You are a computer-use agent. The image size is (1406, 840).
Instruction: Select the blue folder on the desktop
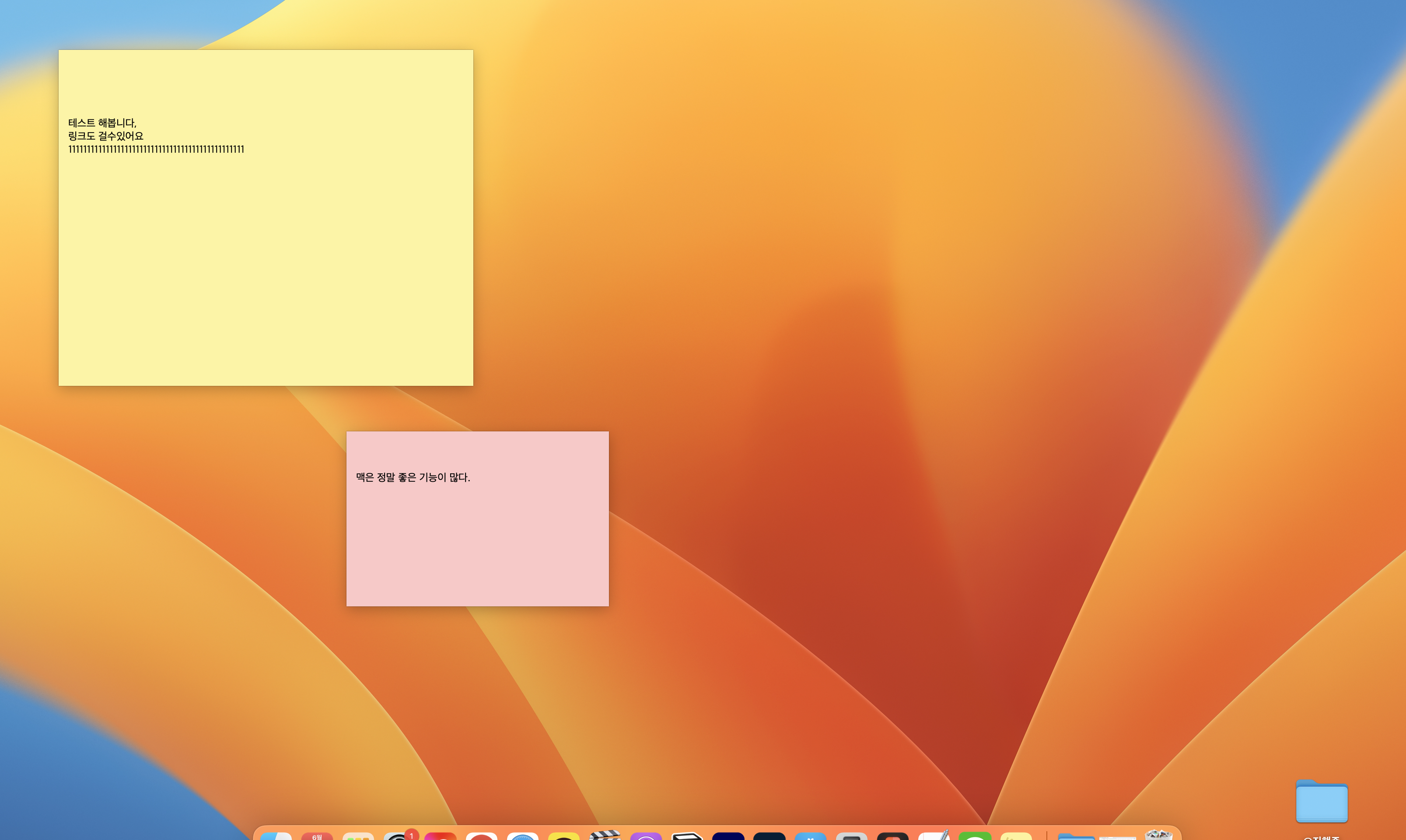click(1322, 801)
